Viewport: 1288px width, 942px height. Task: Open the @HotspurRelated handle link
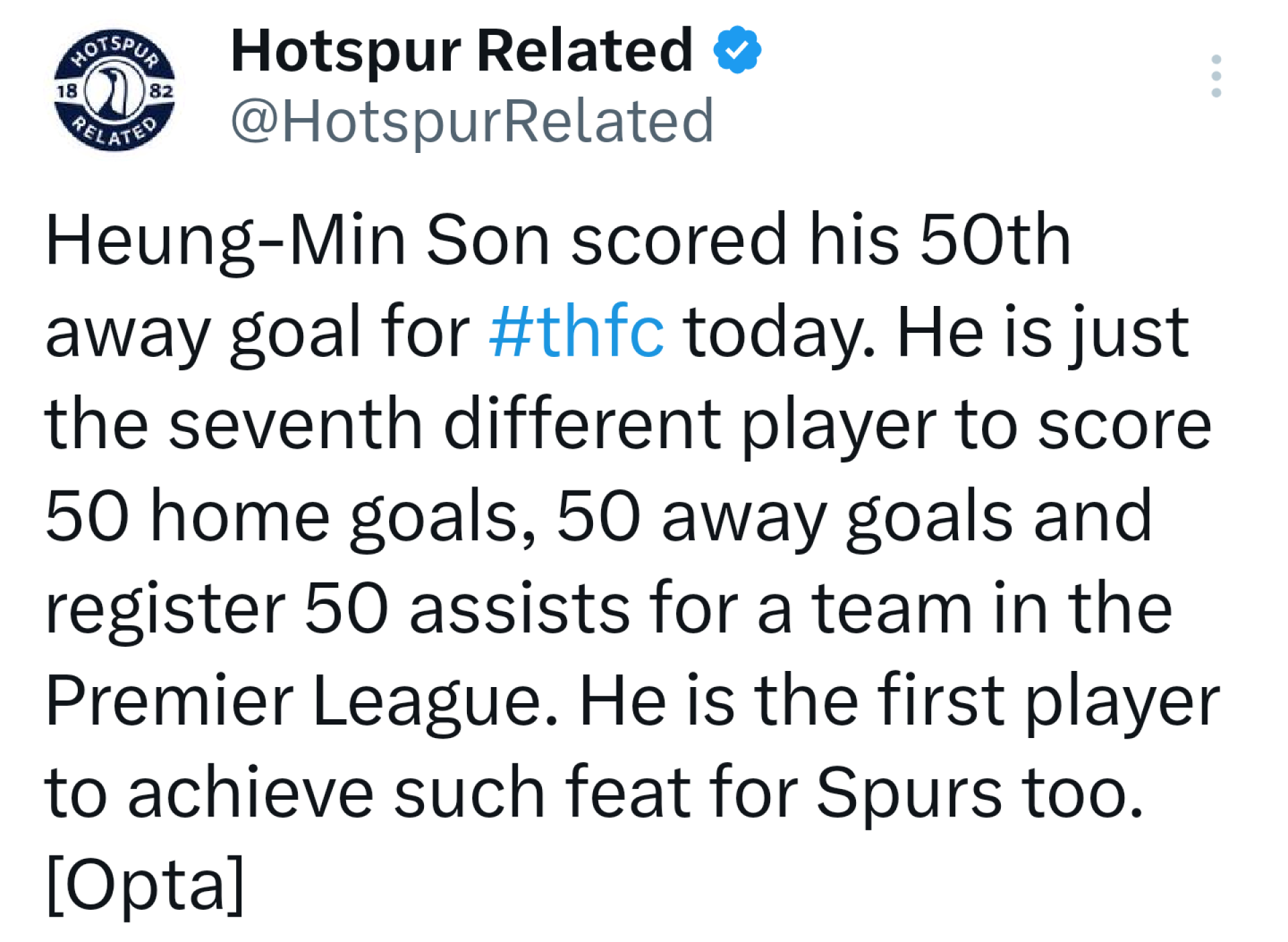[x=472, y=121]
